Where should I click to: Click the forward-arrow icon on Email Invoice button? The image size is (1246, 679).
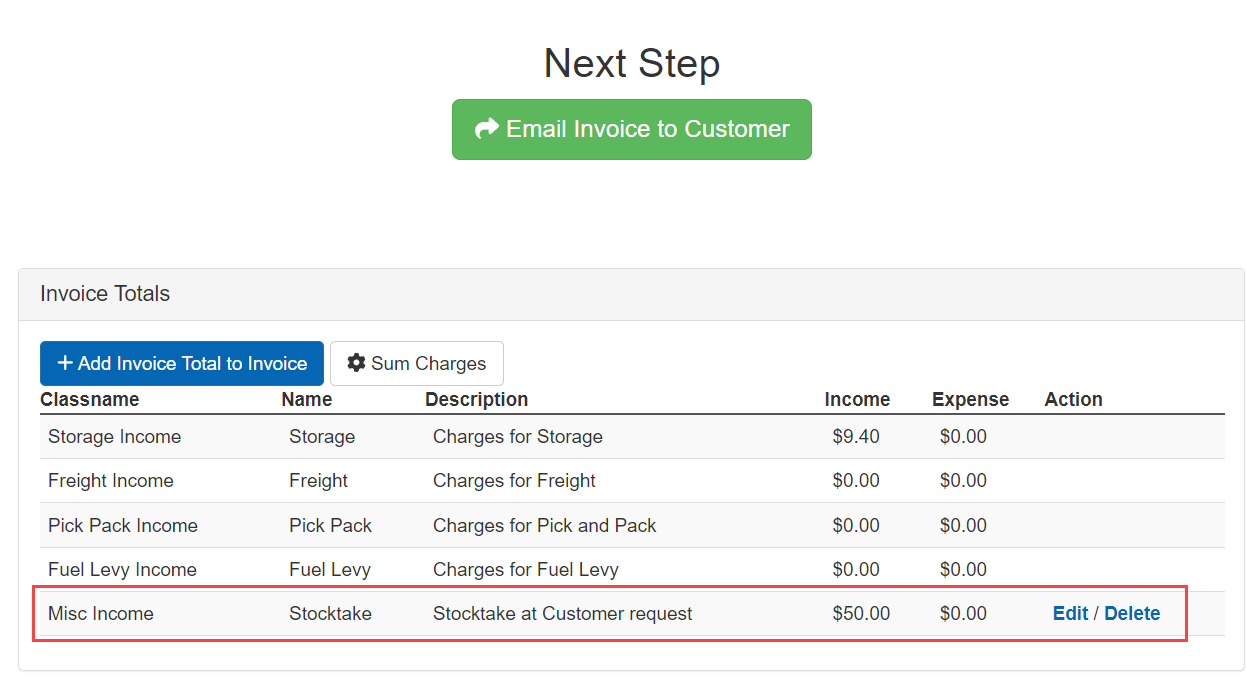pyautogui.click(x=487, y=128)
